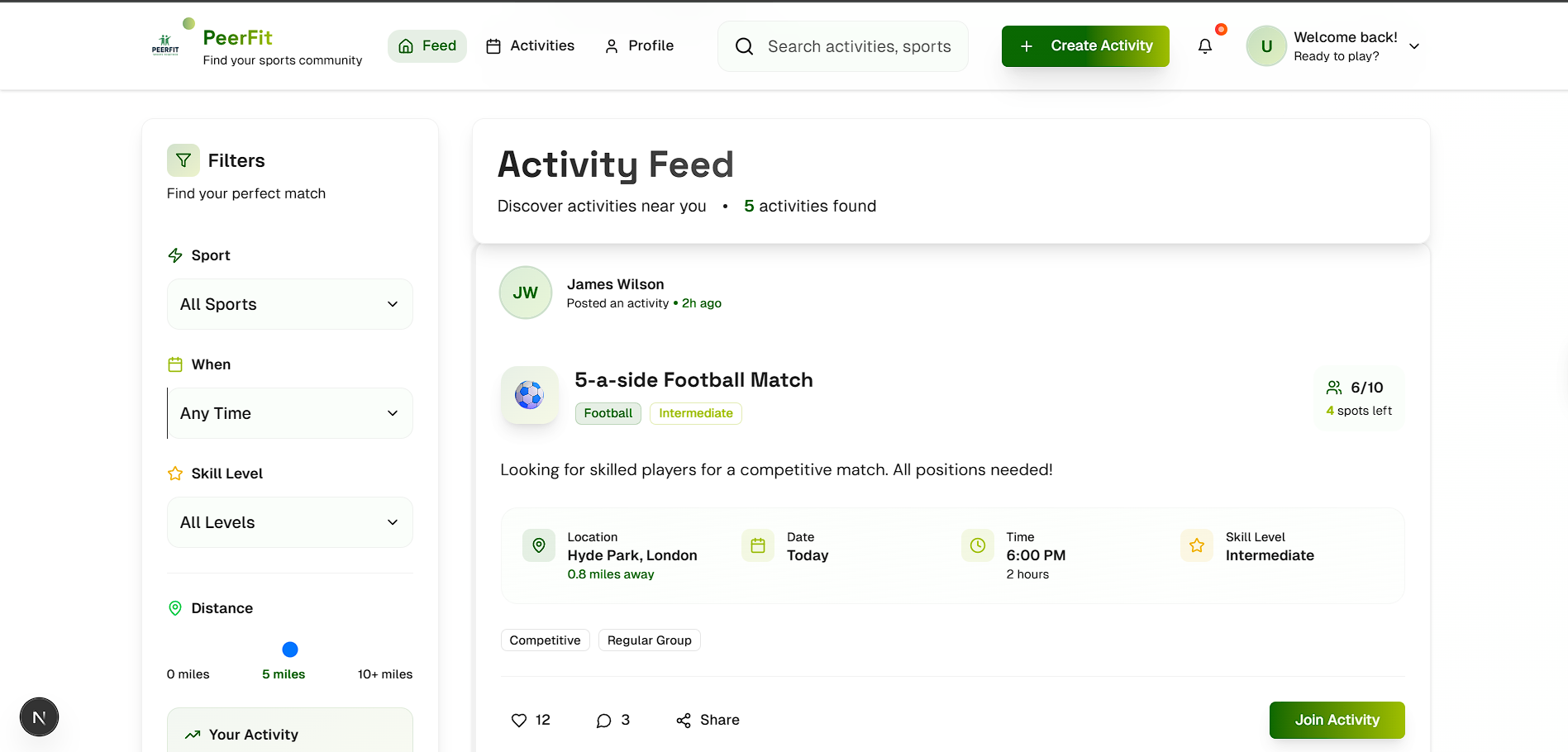This screenshot has width=1568, height=752.
Task: Click the Filters funnel icon
Action: [x=183, y=160]
